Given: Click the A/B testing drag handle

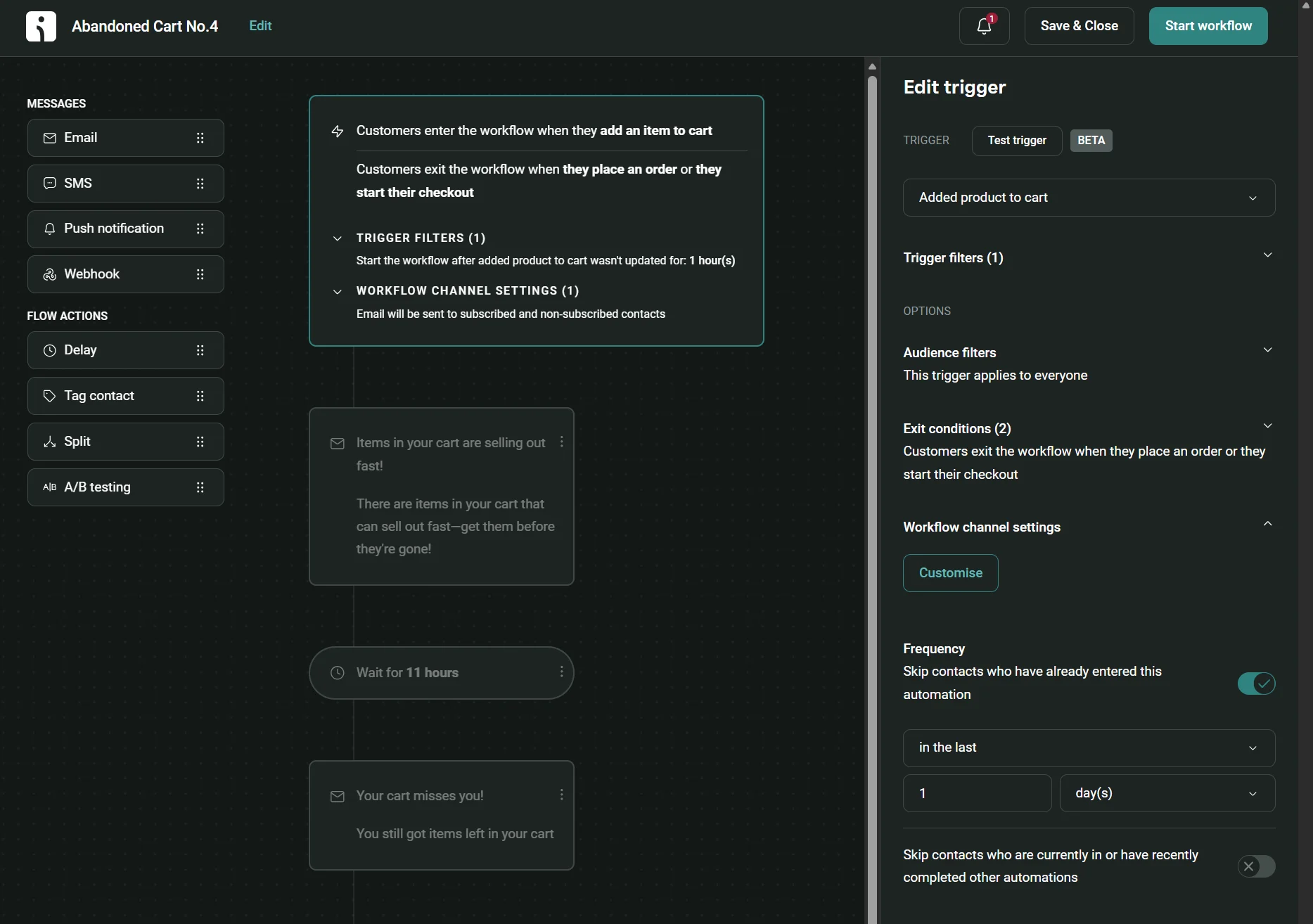Looking at the screenshot, I should [200, 487].
